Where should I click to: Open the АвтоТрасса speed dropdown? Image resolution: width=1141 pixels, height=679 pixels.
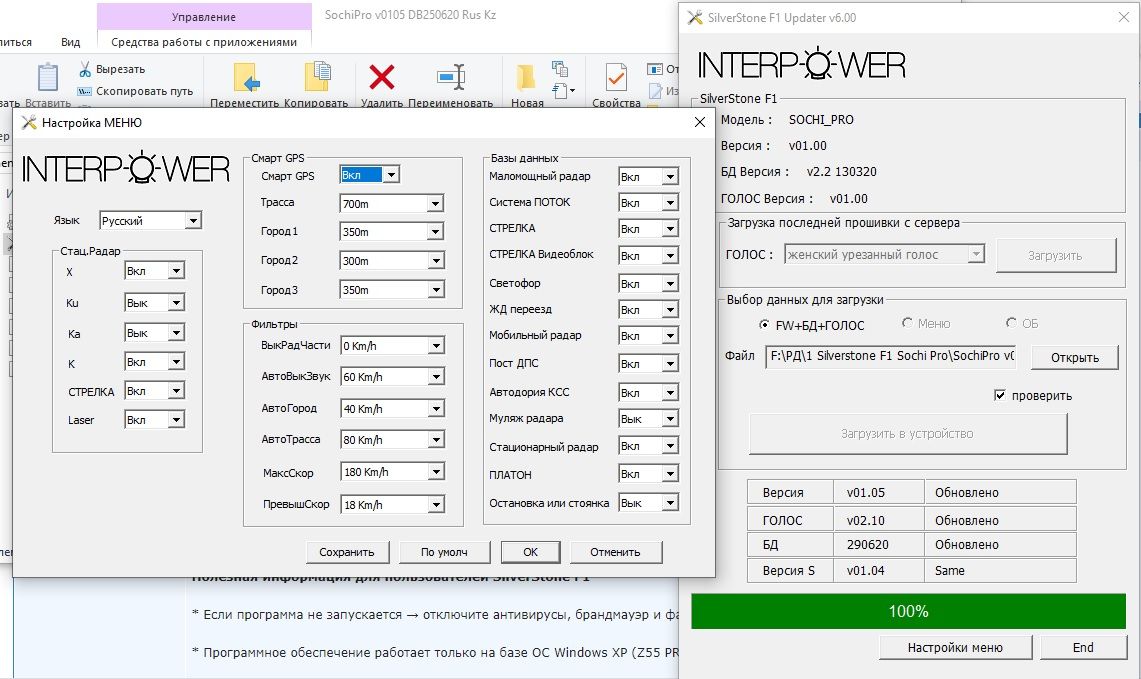(436, 440)
